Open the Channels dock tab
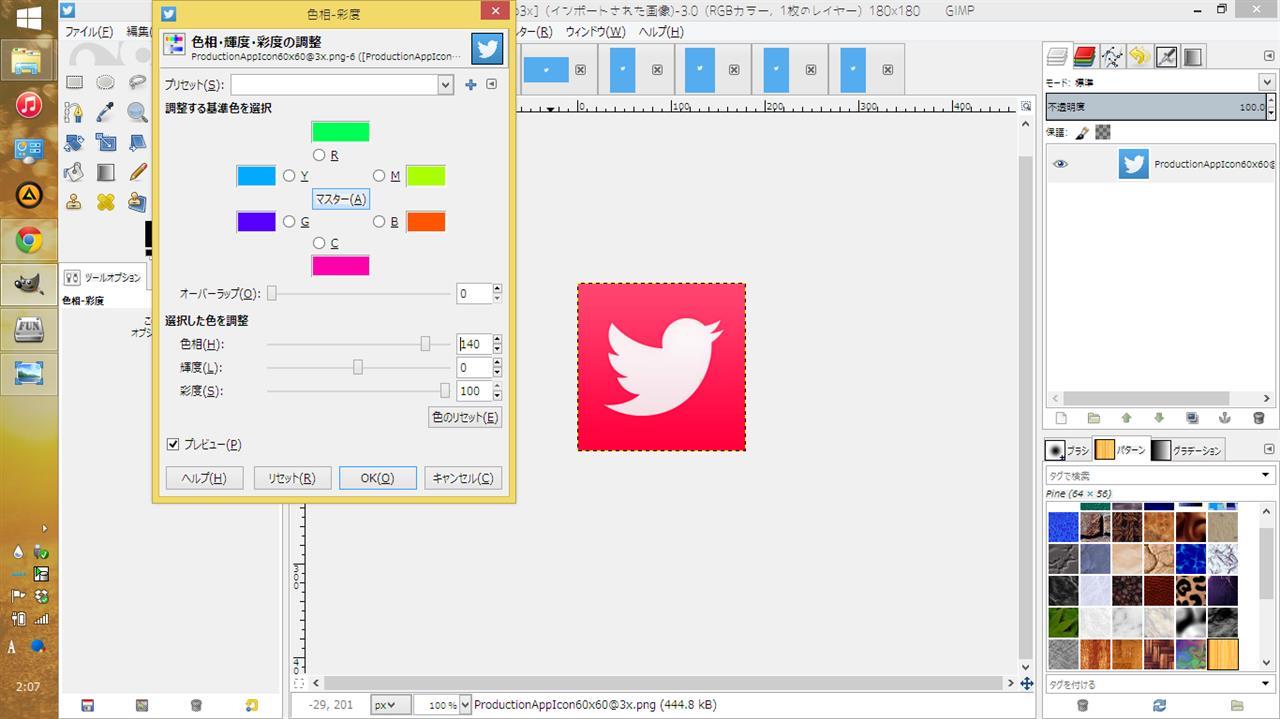 [x=1084, y=57]
